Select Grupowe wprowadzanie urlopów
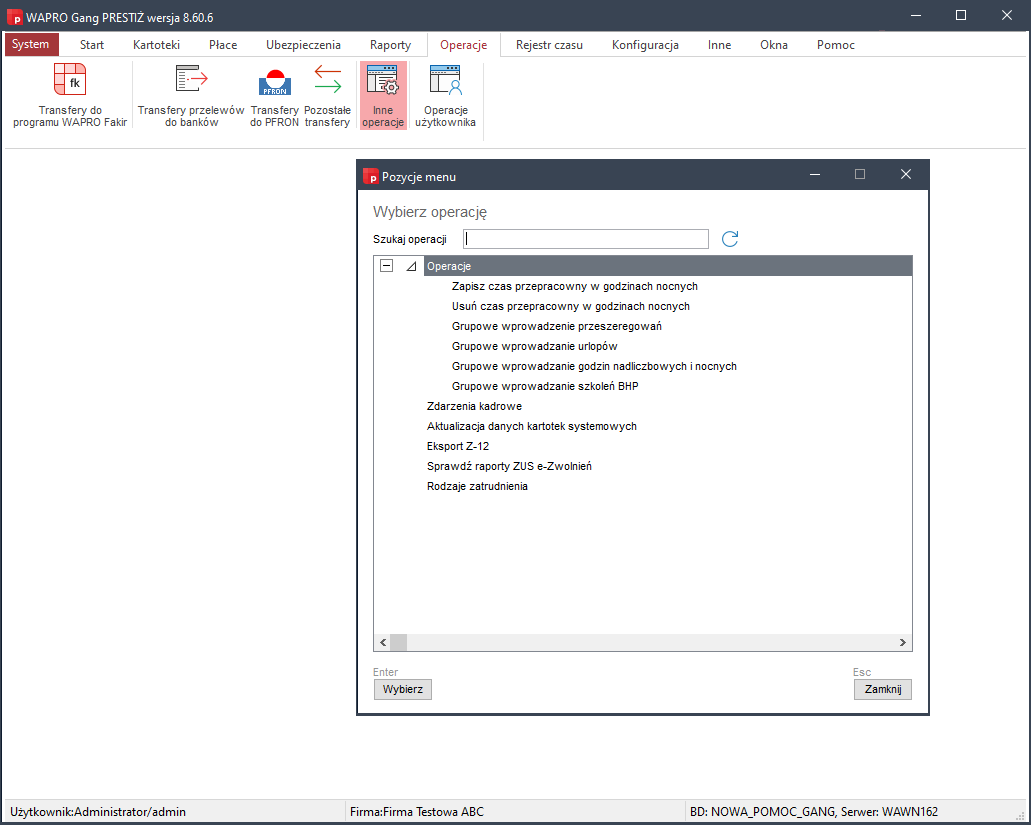The height and width of the screenshot is (827, 1031). pos(535,346)
